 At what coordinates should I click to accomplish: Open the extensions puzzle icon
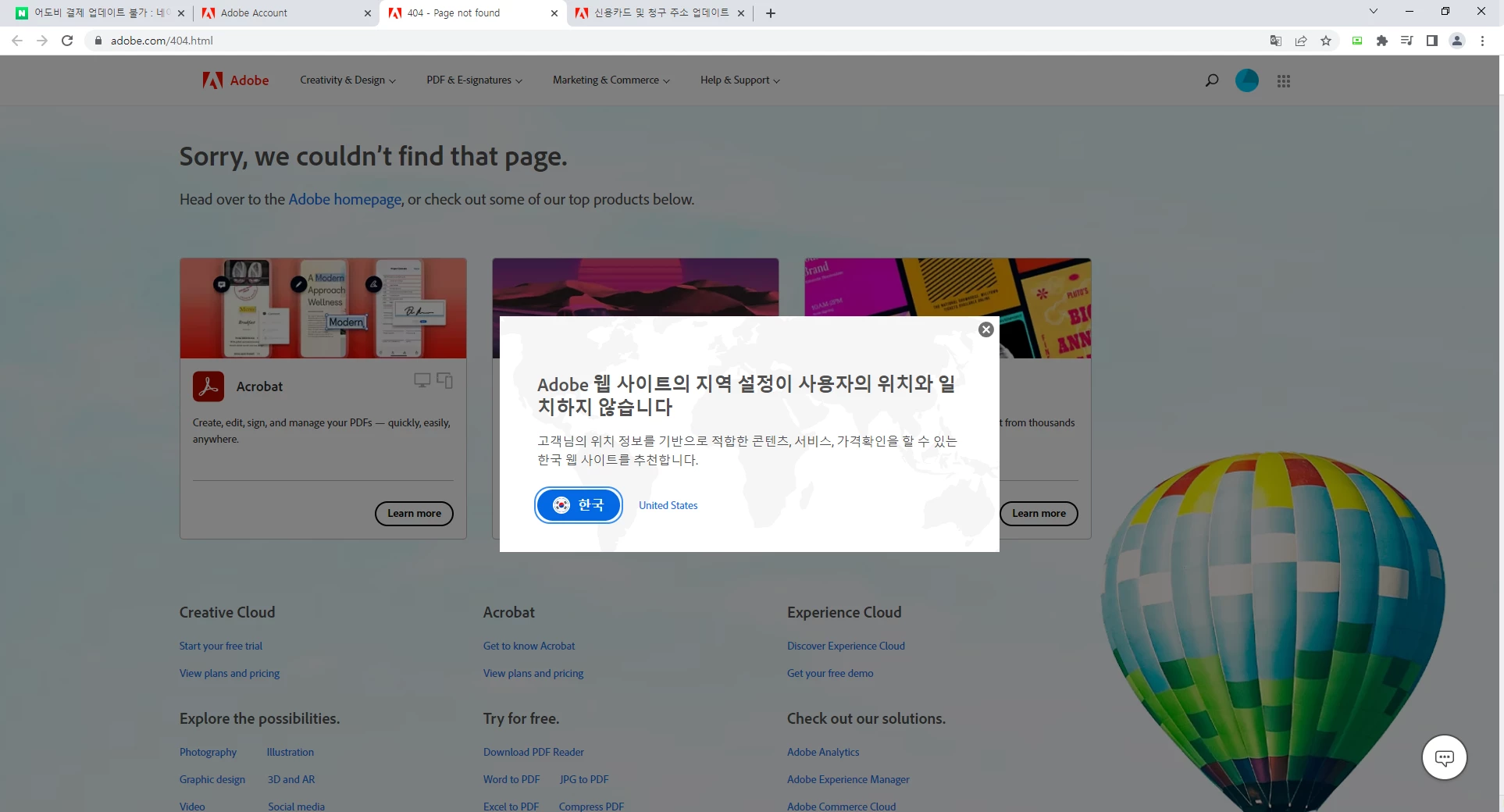point(1382,41)
